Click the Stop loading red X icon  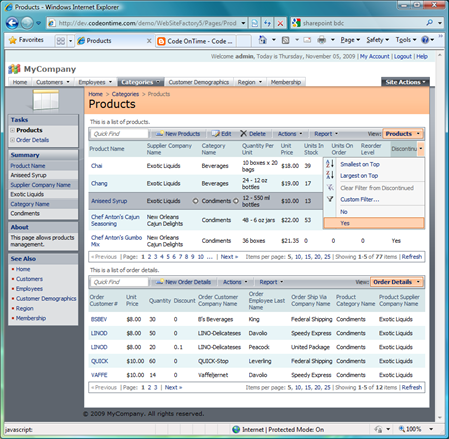click(280, 23)
